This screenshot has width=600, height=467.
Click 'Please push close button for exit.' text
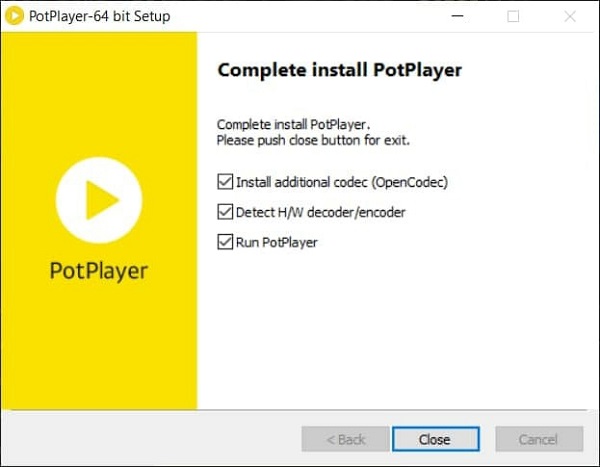click(313, 140)
